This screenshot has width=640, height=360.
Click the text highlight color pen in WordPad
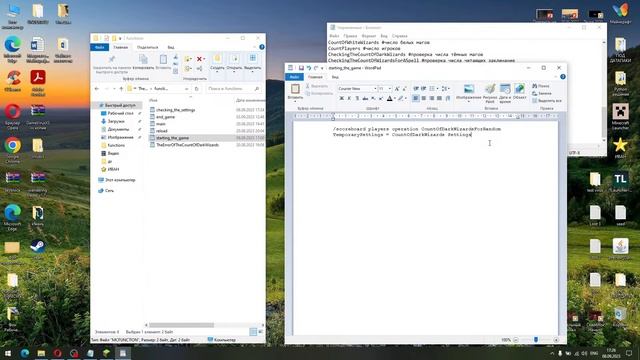(x=401, y=98)
